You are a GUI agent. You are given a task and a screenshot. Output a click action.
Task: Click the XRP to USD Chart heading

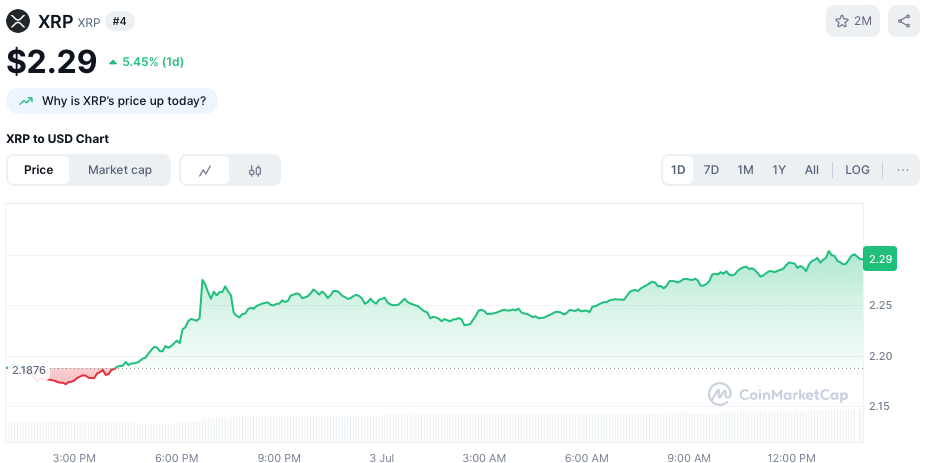coord(58,139)
